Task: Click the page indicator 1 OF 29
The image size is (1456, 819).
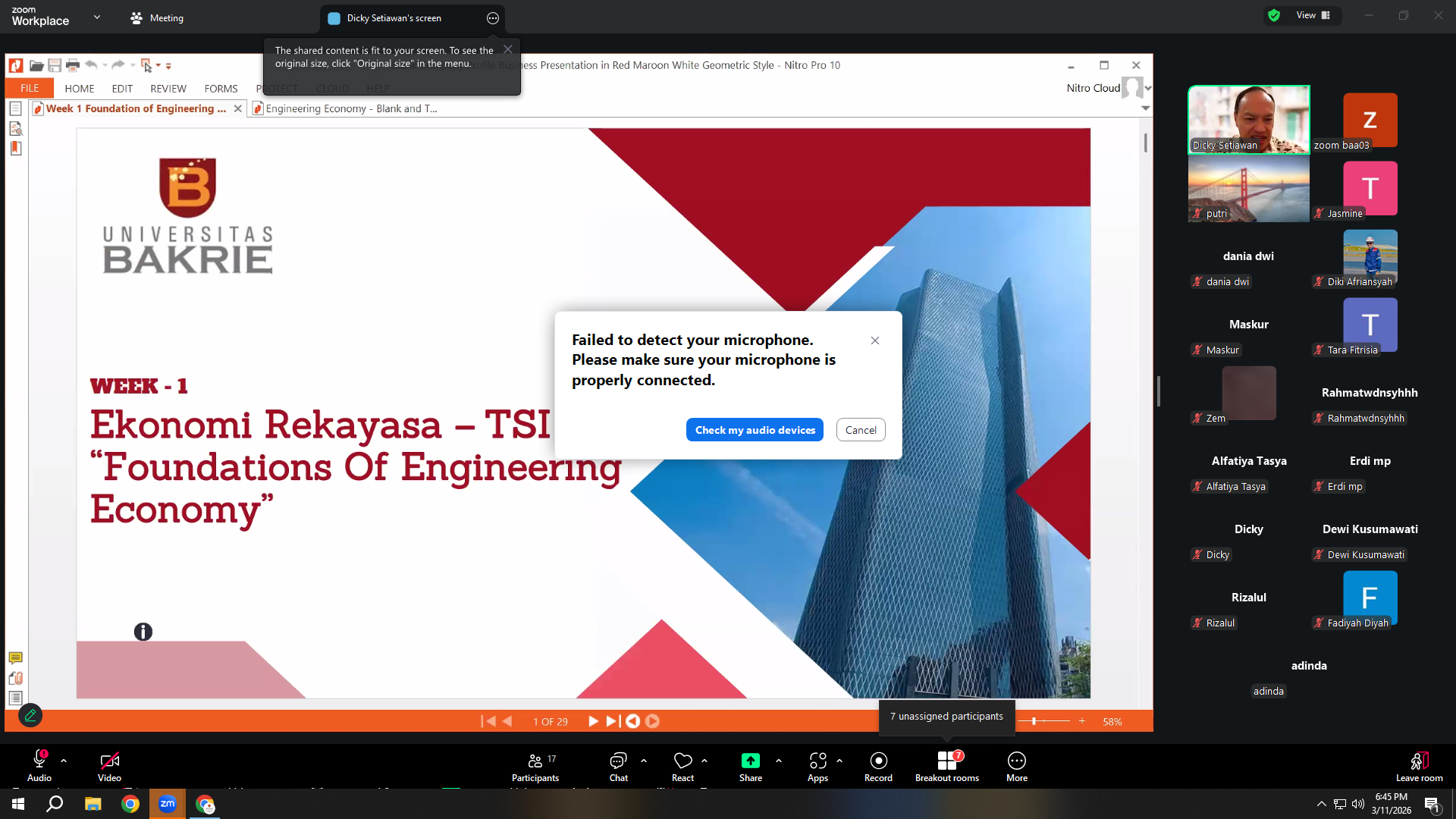Action: pos(551,722)
